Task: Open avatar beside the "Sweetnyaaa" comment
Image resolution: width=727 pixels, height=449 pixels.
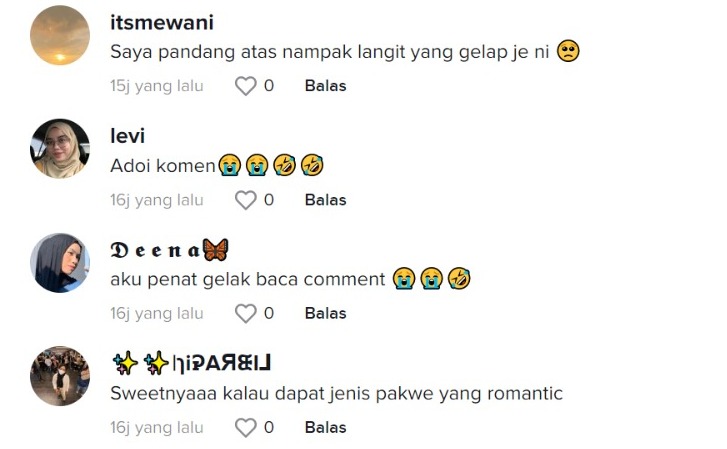Action: pyautogui.click(x=60, y=376)
